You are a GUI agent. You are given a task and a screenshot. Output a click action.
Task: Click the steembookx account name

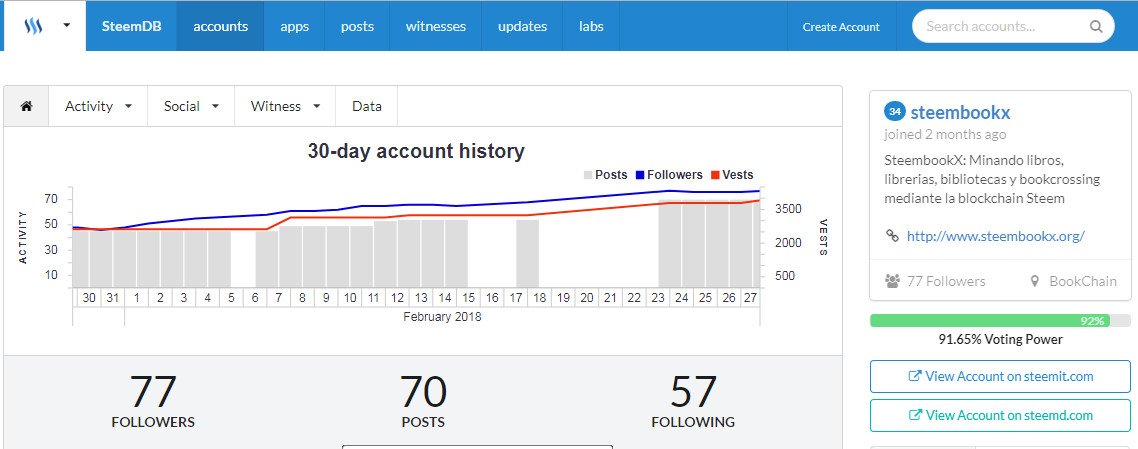click(960, 112)
